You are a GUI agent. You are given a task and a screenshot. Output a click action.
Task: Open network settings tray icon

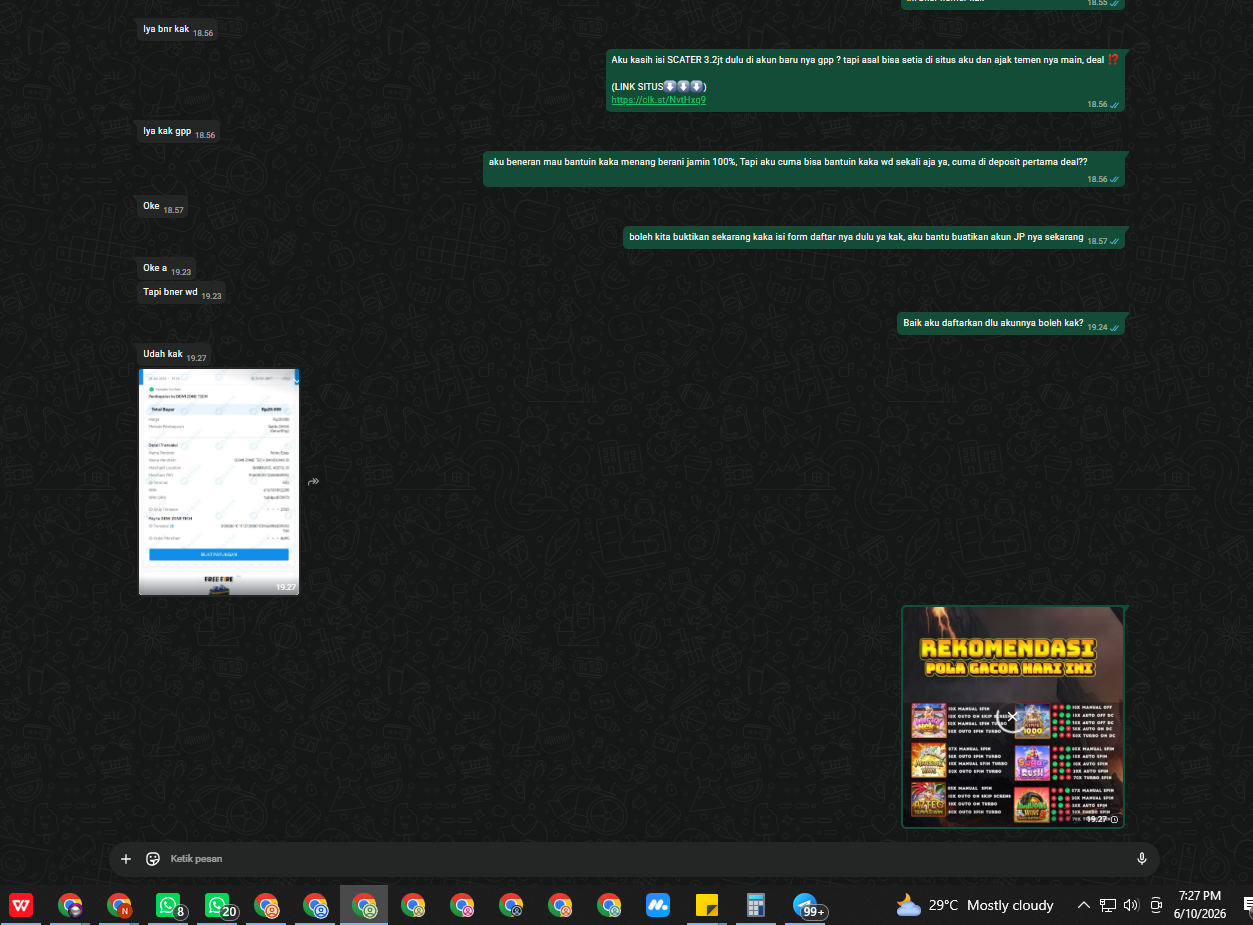(1108, 906)
